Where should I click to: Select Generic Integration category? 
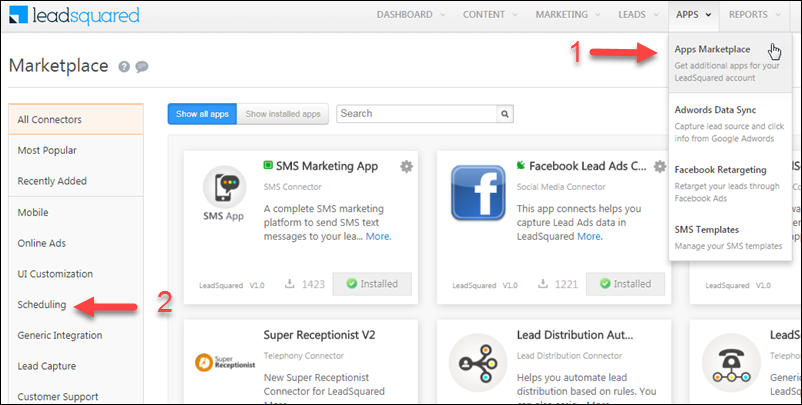point(76,335)
